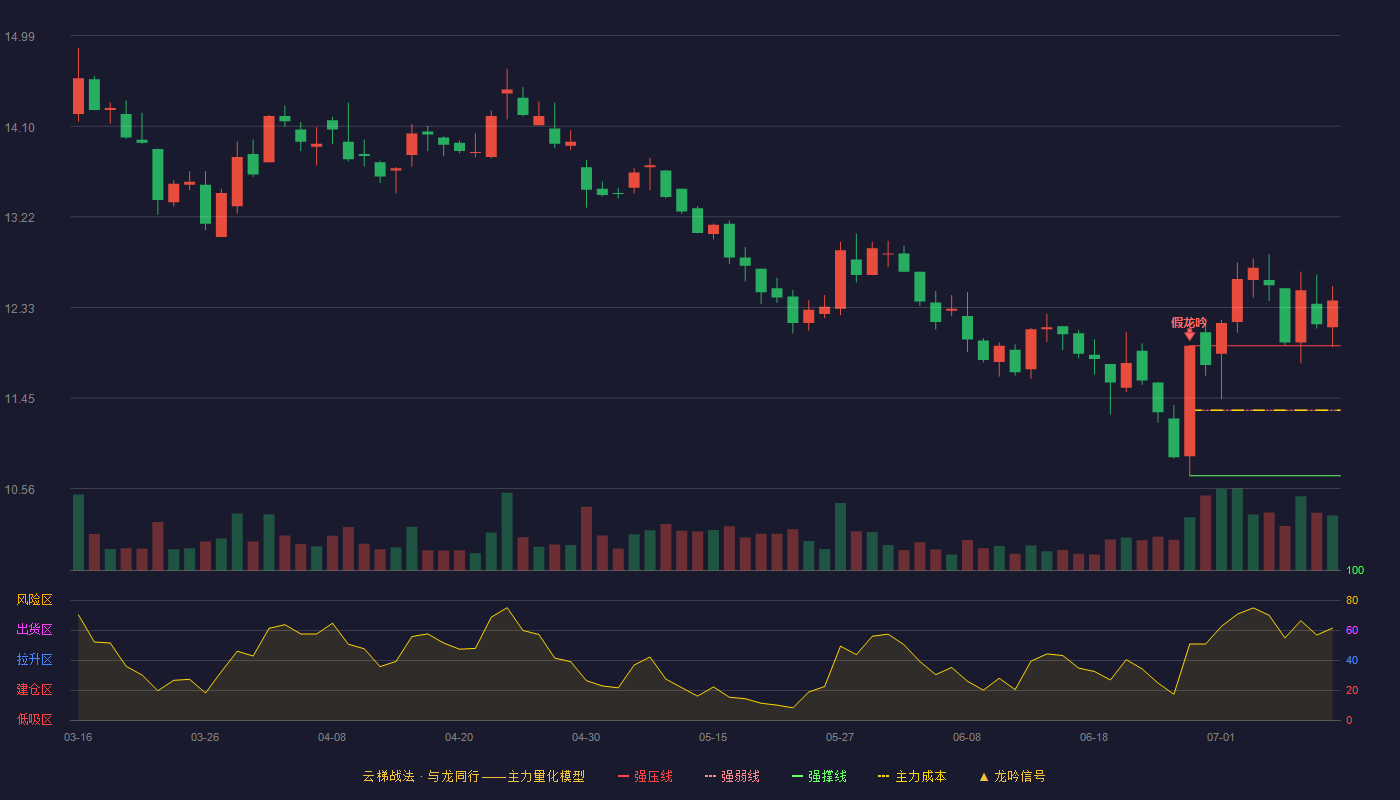Click the 11.45 price axis label

tap(19, 399)
